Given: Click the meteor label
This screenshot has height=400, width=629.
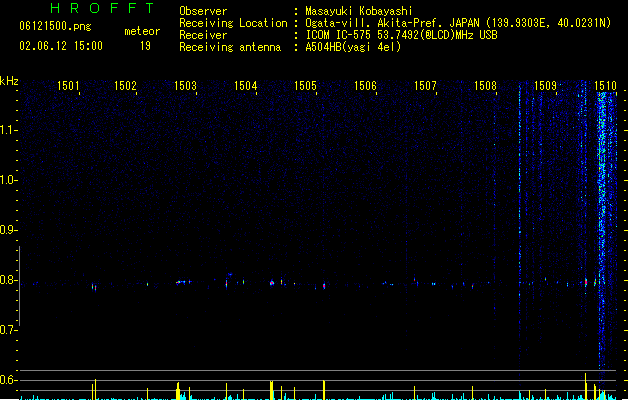Looking at the screenshot, I should coord(142,31).
